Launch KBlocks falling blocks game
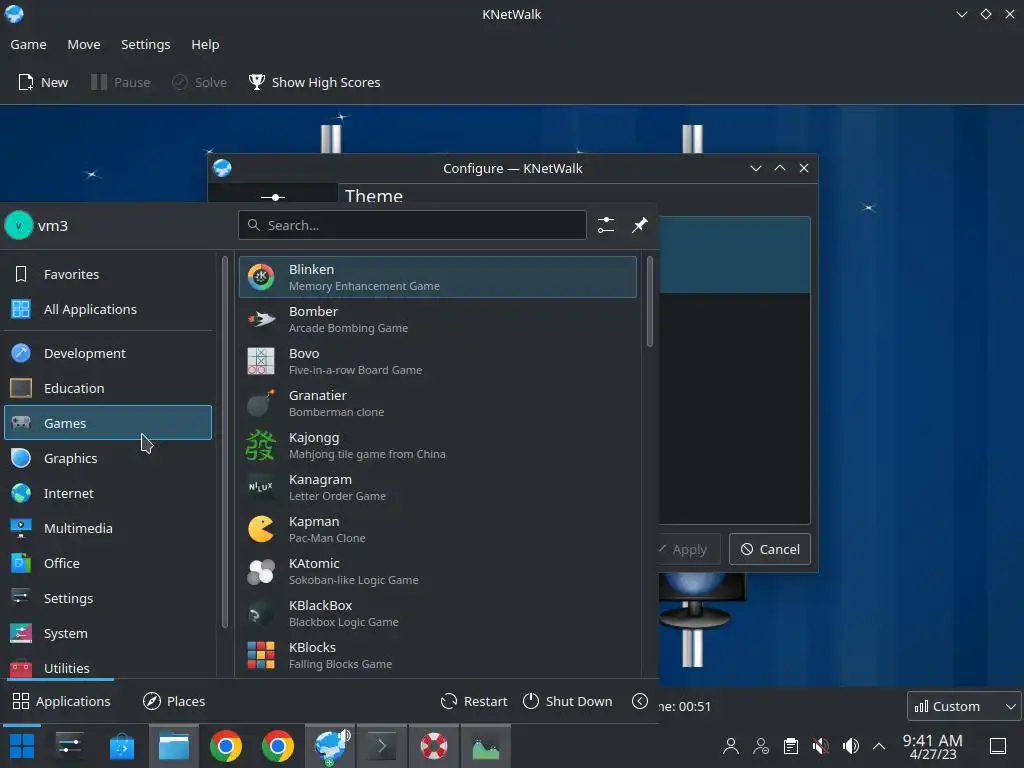The height and width of the screenshot is (768, 1024). tap(438, 655)
